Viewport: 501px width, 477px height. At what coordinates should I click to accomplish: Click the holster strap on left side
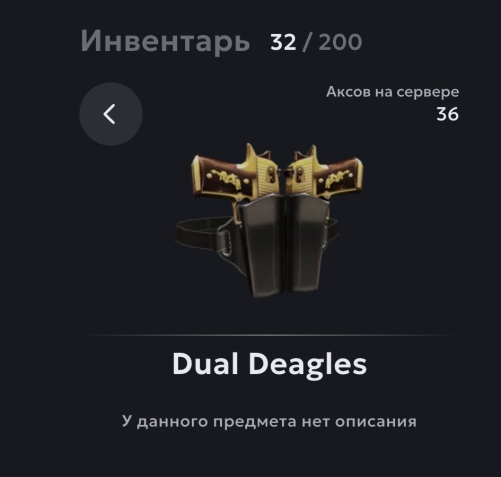(197, 233)
